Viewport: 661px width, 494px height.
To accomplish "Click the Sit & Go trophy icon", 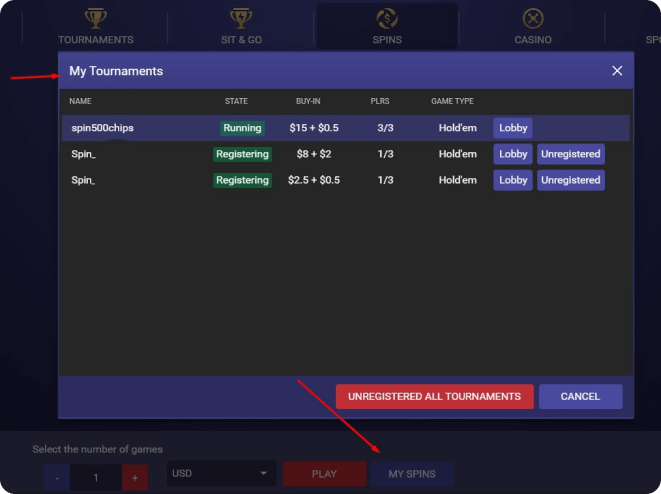I will pyautogui.click(x=241, y=18).
